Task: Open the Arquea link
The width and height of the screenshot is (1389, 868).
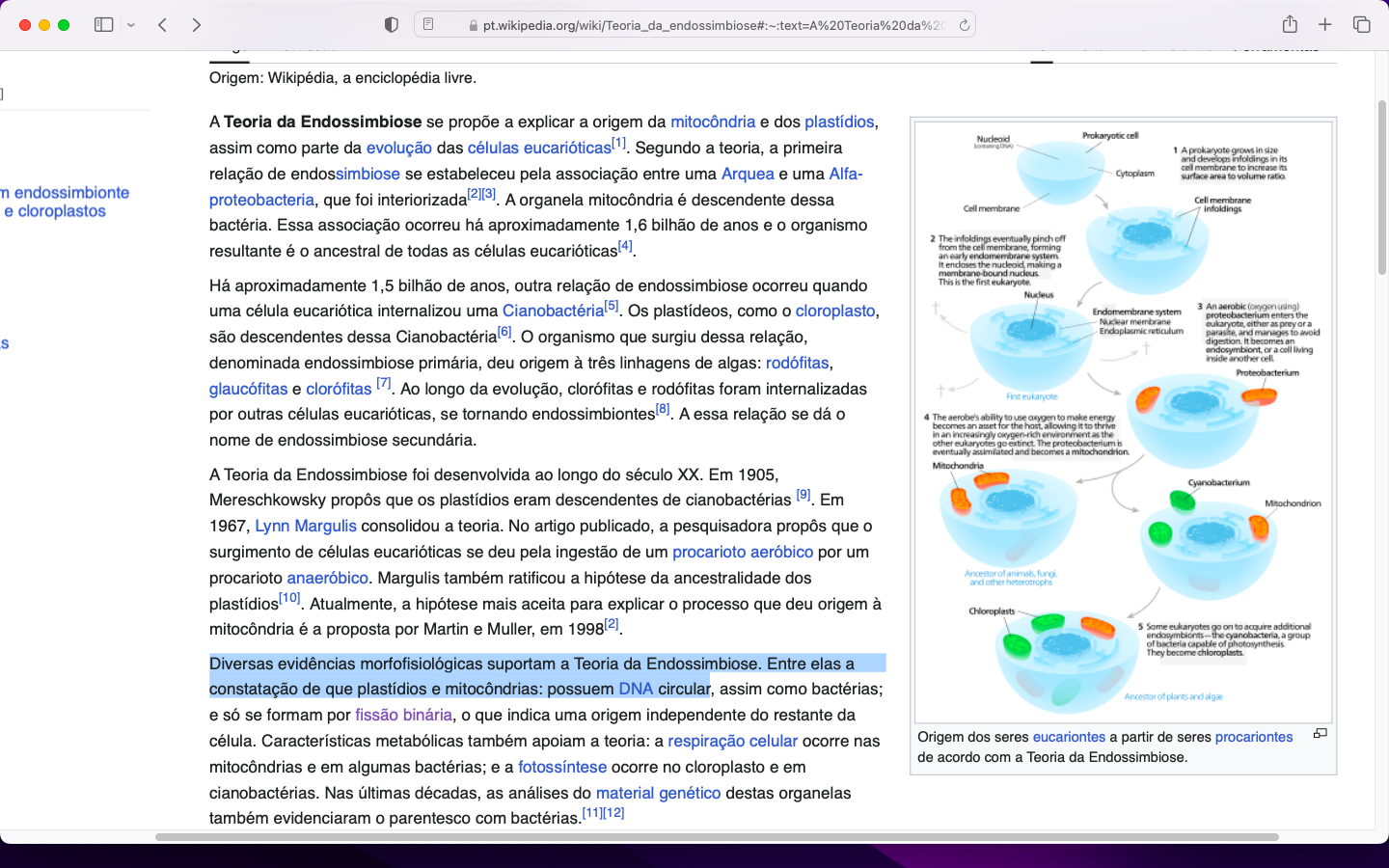Action: pos(748,174)
